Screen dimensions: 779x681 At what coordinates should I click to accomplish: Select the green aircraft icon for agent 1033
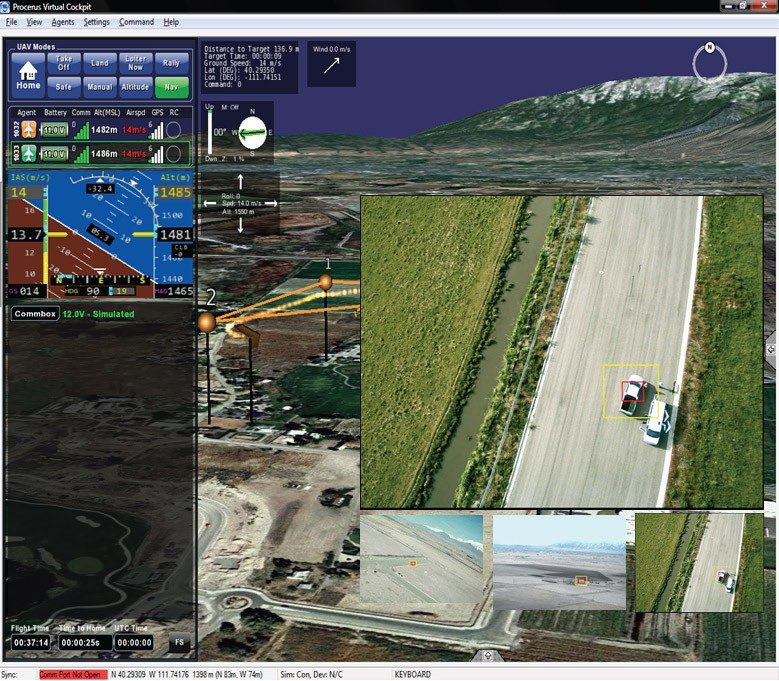28,154
